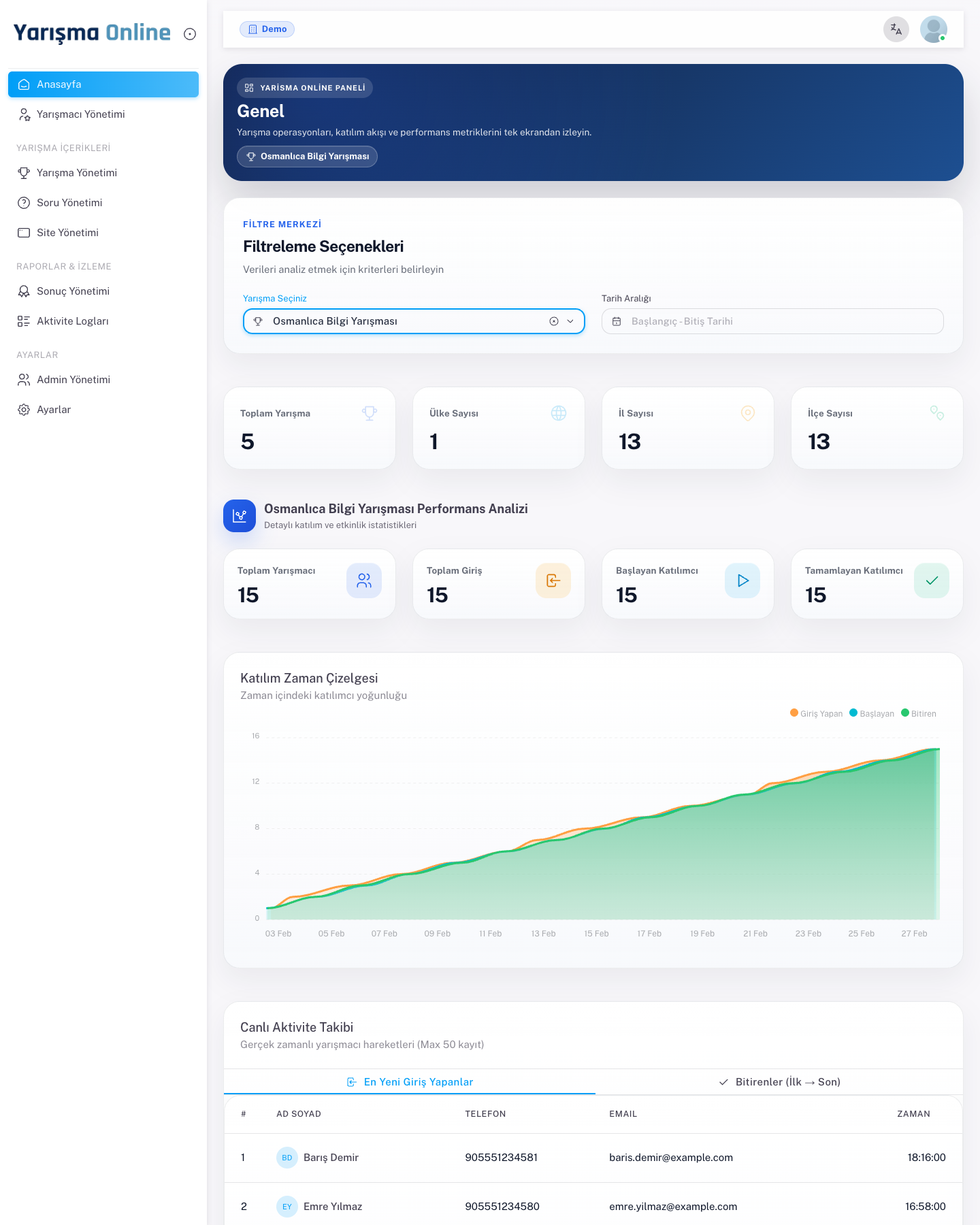
Task: Click the globe icon on Ülke Sayısı card
Action: point(559,413)
